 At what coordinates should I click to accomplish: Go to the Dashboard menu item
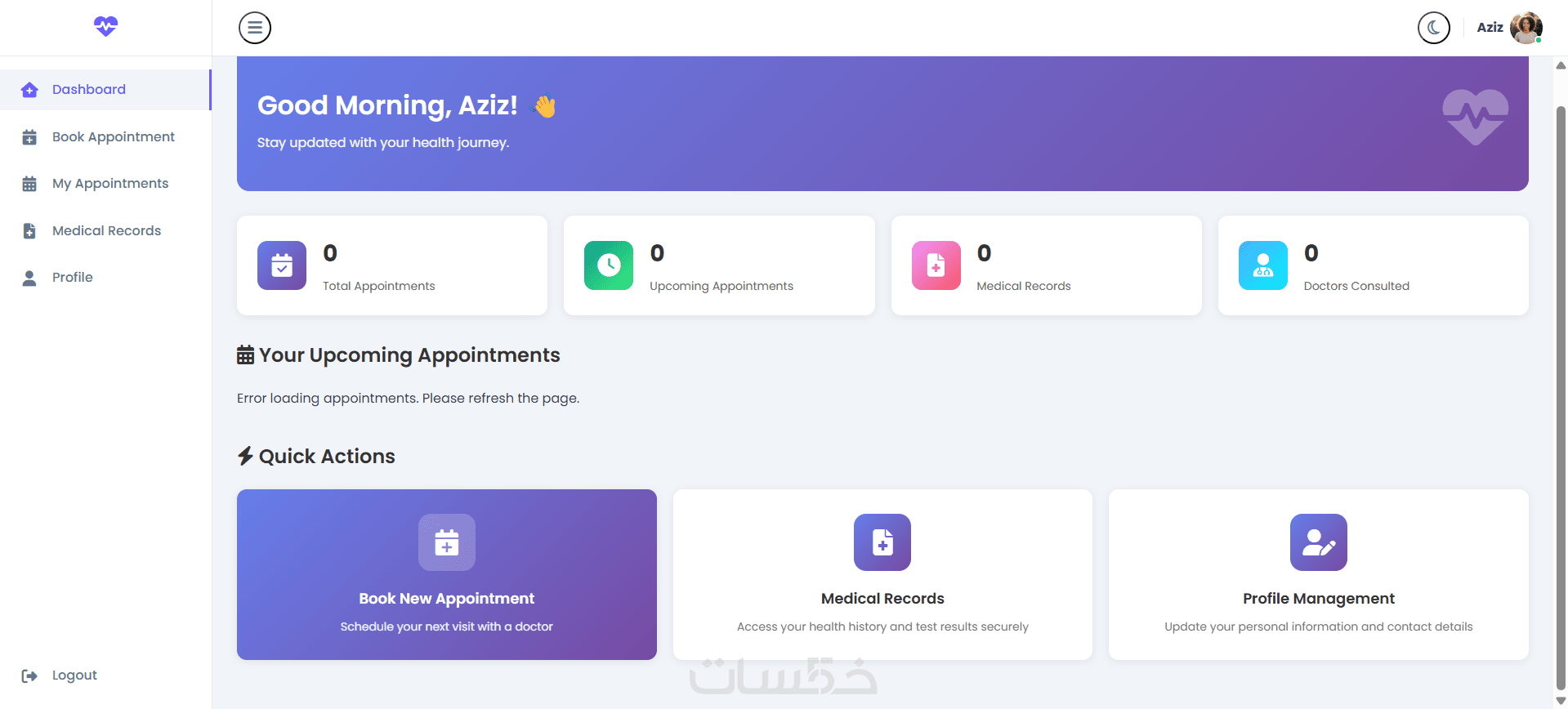[89, 90]
